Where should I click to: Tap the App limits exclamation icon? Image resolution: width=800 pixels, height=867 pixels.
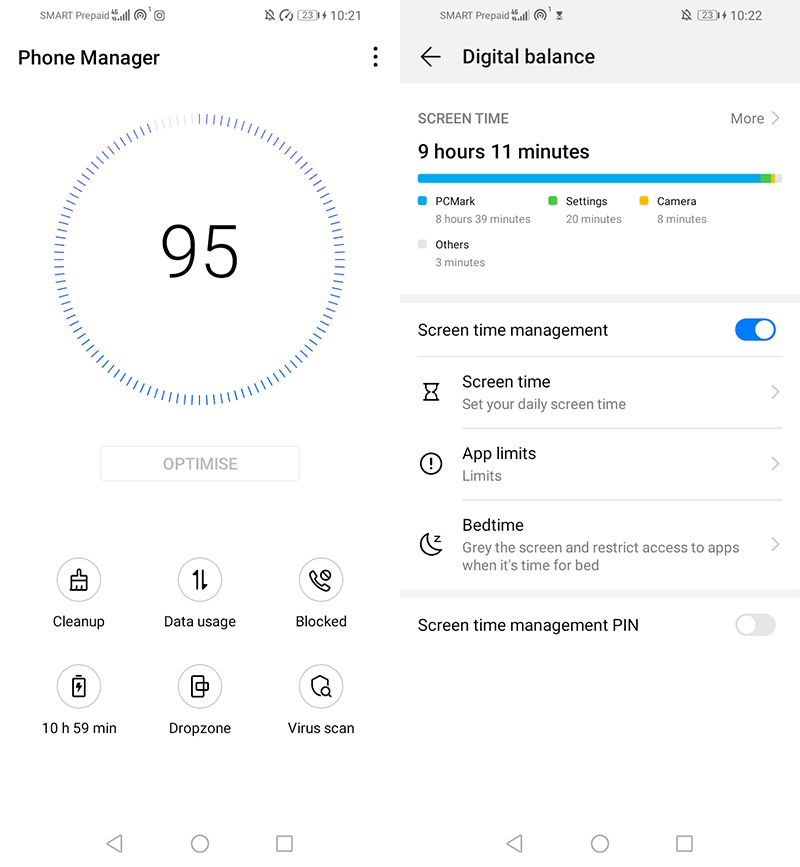pyautogui.click(x=430, y=464)
